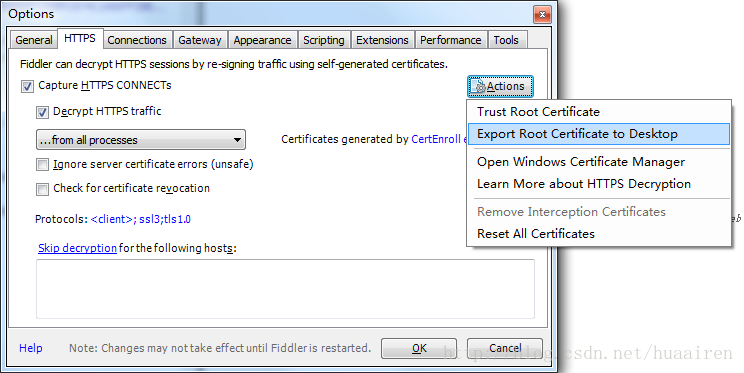Switch to the General tab

(x=34, y=40)
